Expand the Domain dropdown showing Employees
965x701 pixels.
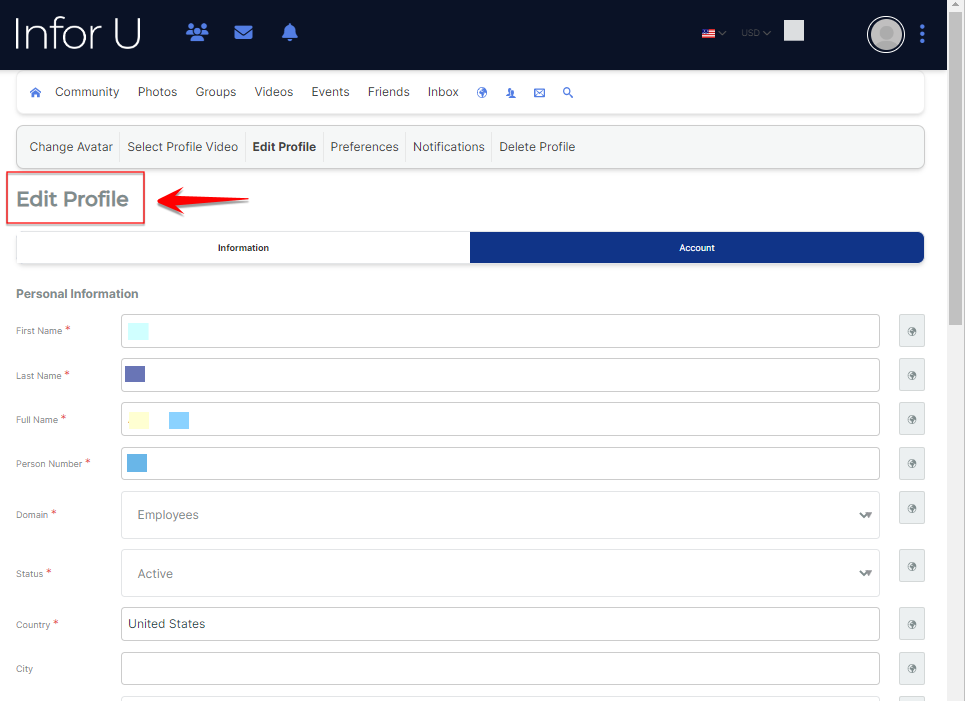(x=500, y=515)
